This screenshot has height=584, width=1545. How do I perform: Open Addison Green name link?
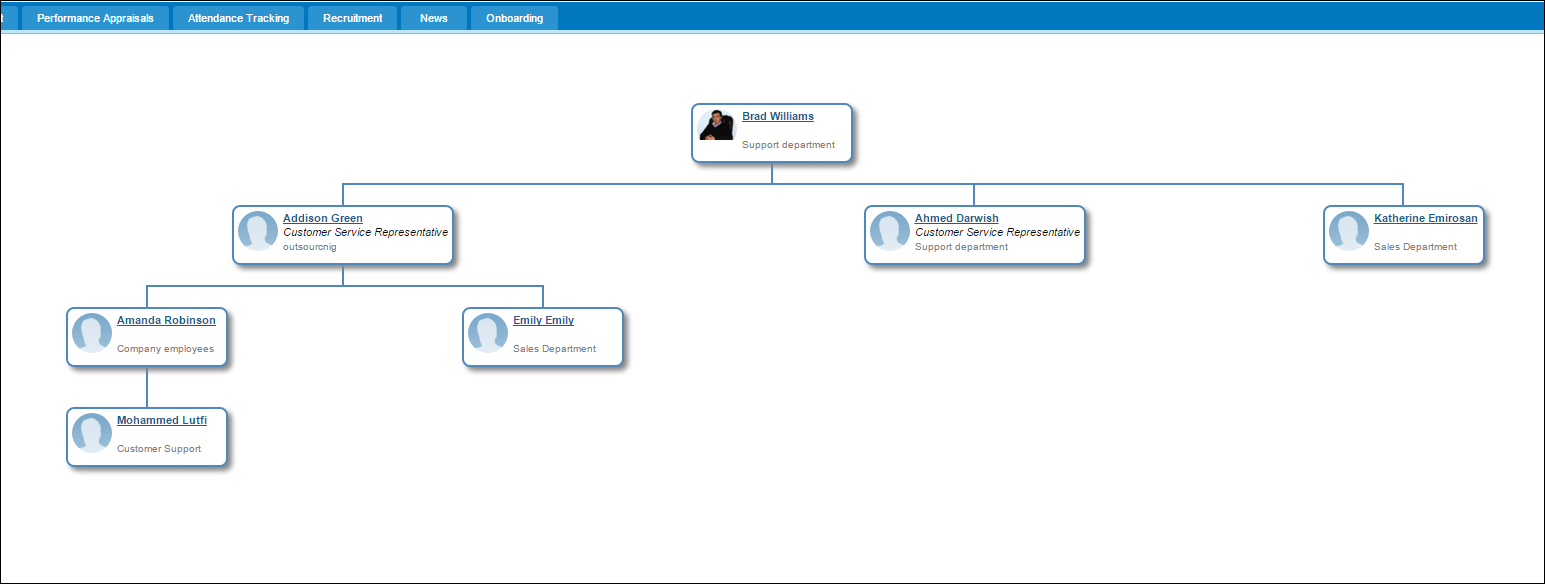click(323, 218)
